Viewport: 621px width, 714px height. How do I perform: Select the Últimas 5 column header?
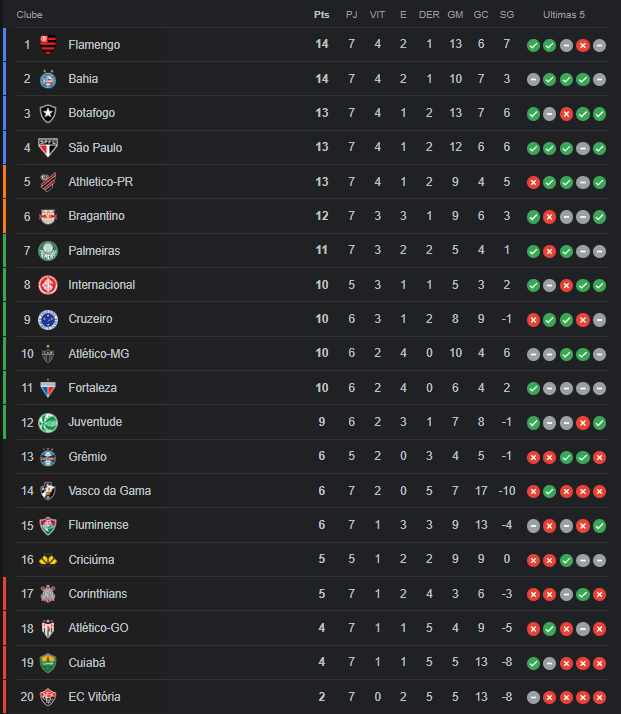(x=564, y=15)
